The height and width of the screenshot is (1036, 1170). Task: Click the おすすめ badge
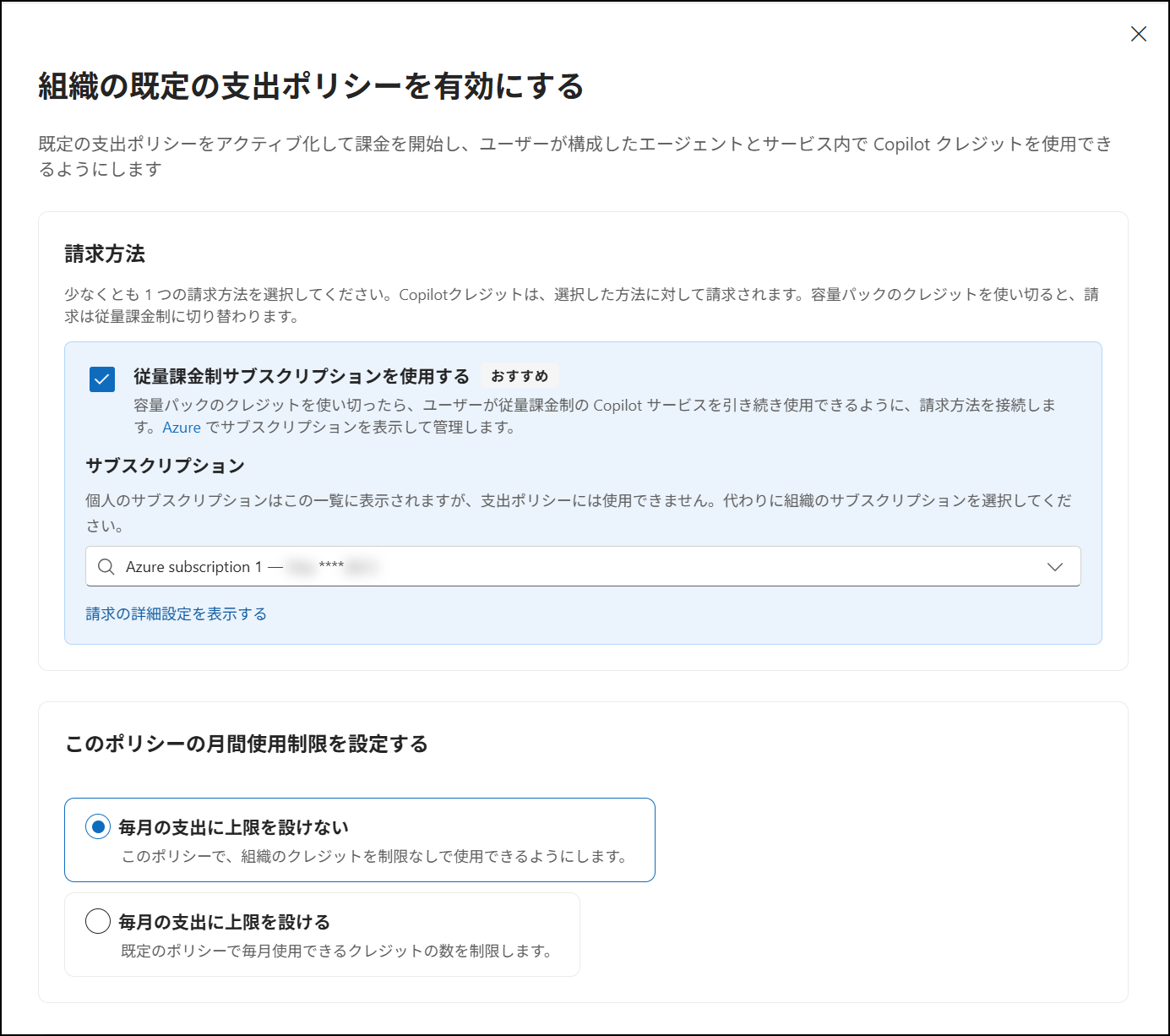[x=520, y=376]
